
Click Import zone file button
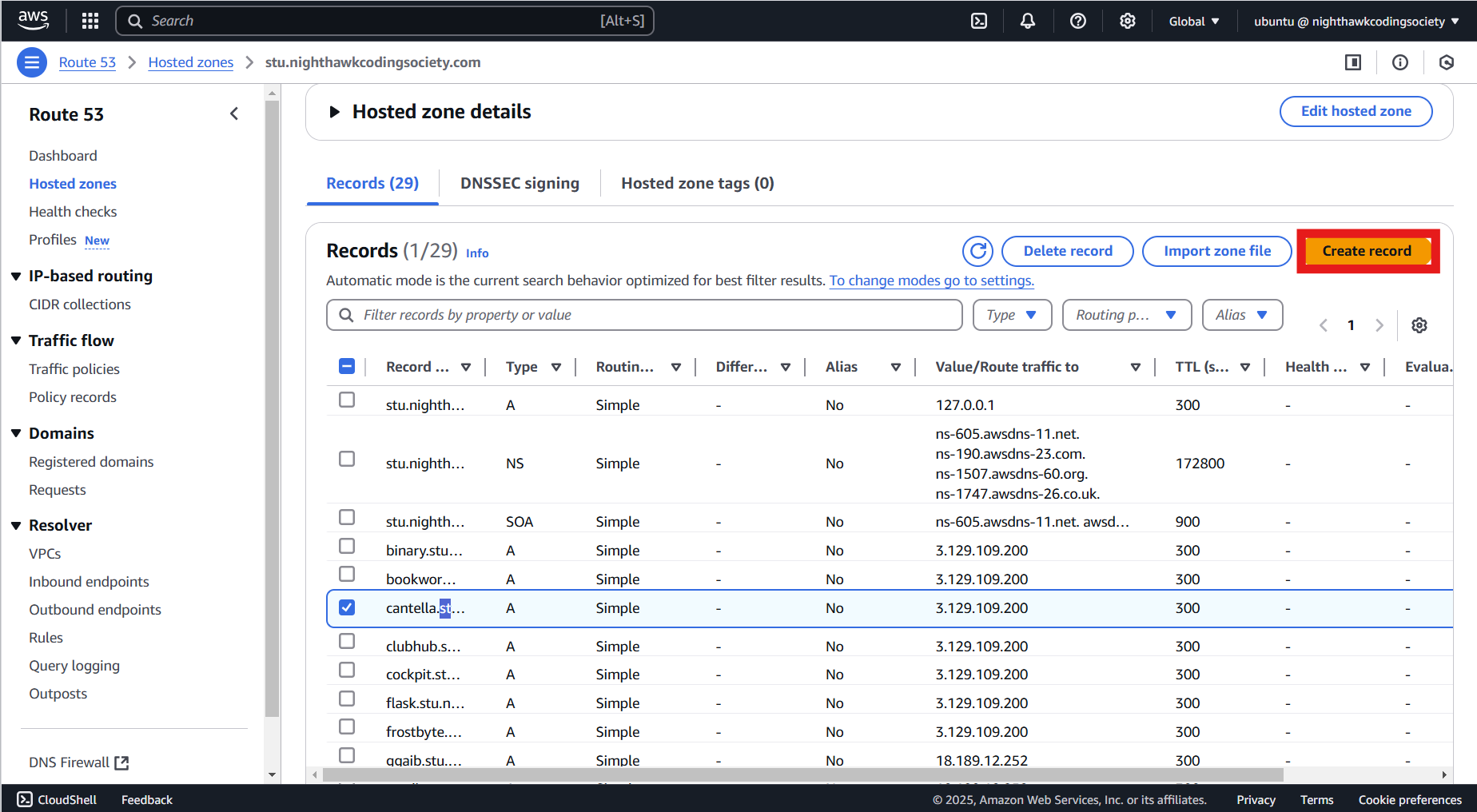1217,251
